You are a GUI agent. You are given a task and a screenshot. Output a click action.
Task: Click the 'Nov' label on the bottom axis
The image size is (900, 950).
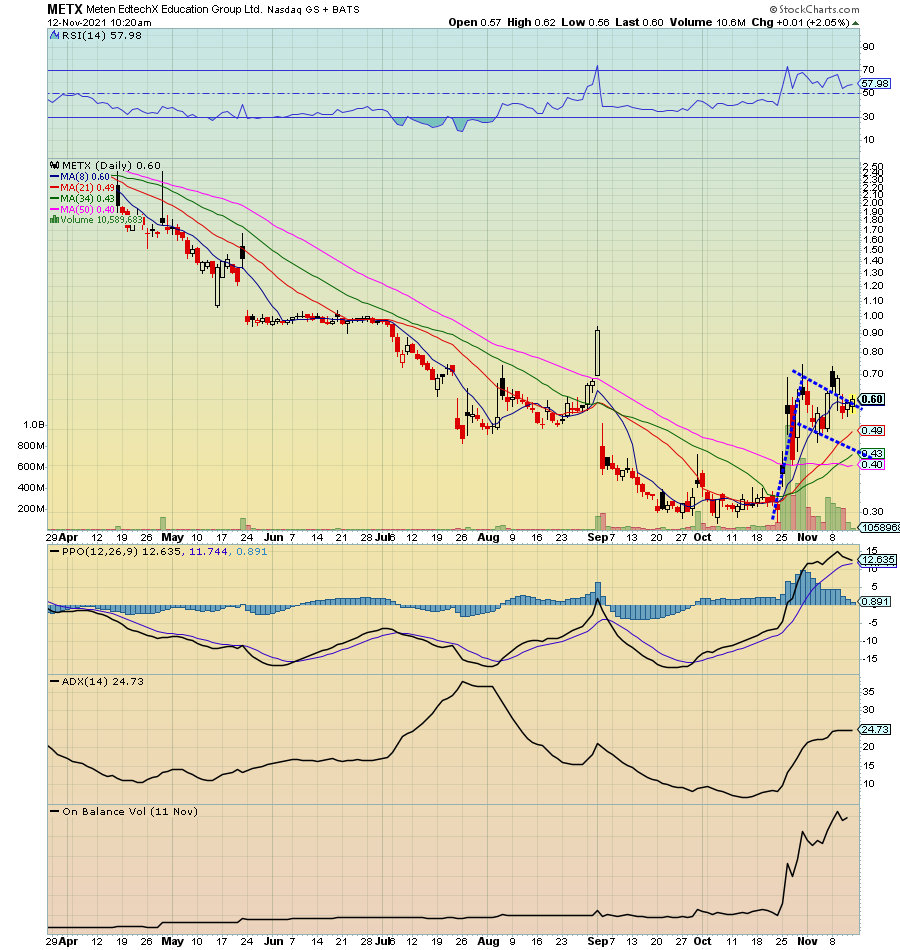coord(807,941)
